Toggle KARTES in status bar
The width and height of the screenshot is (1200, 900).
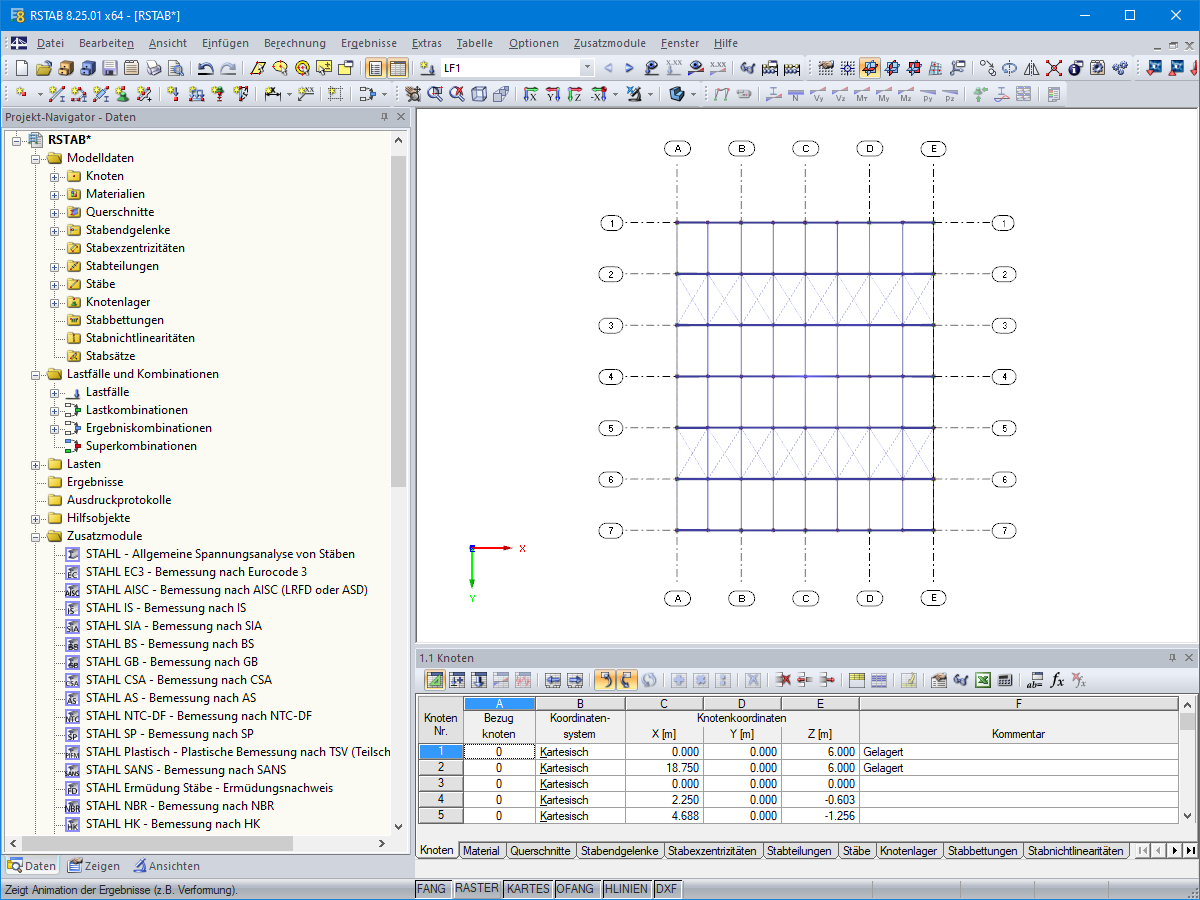[x=527, y=888]
